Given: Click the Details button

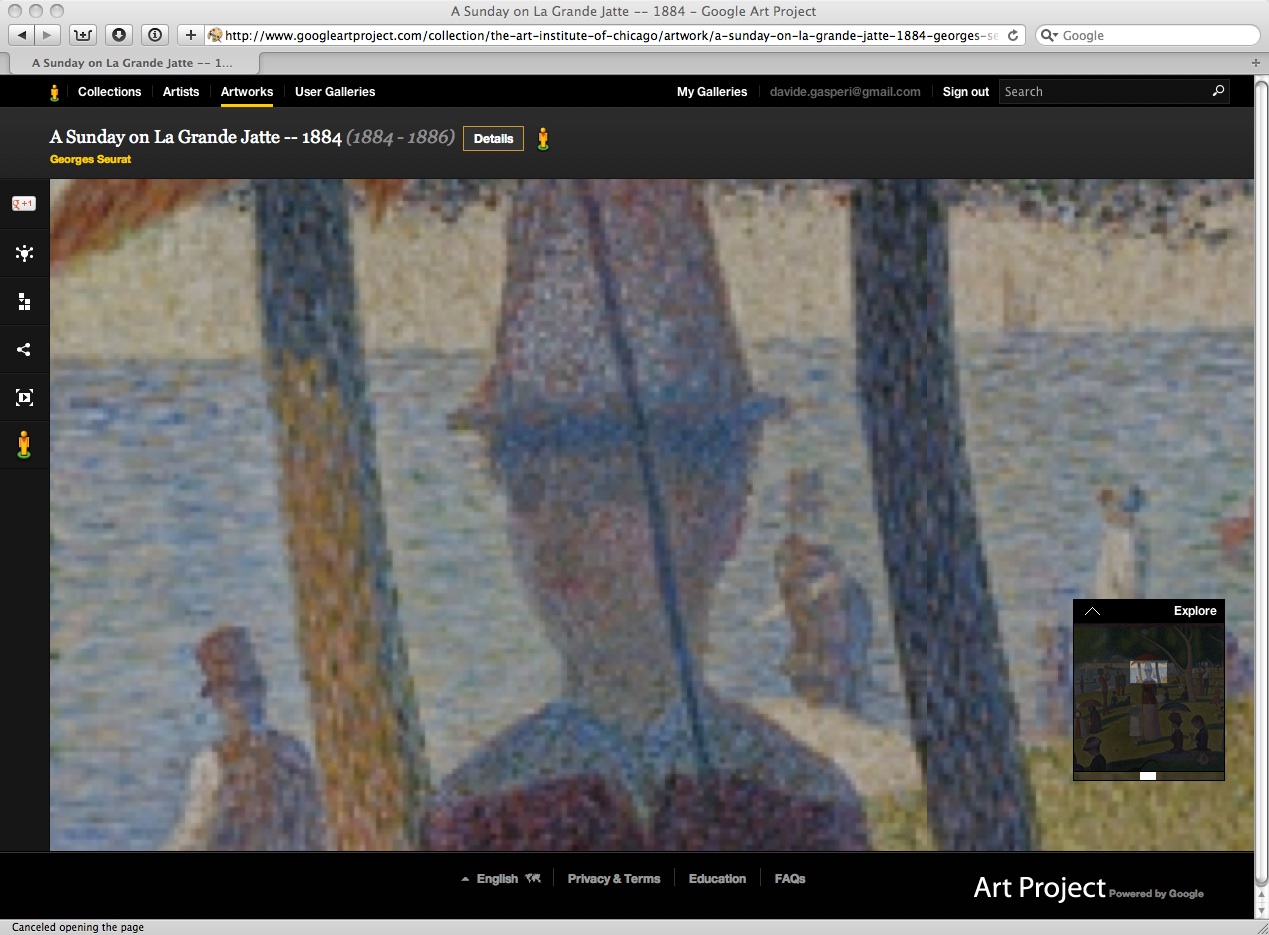Looking at the screenshot, I should [493, 139].
